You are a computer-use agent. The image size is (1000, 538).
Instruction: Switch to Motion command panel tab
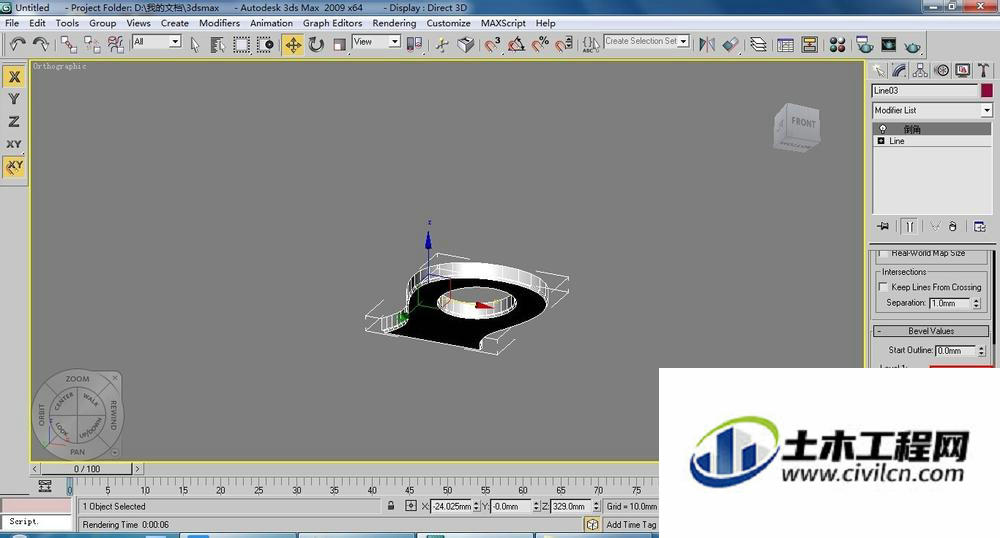click(941, 70)
